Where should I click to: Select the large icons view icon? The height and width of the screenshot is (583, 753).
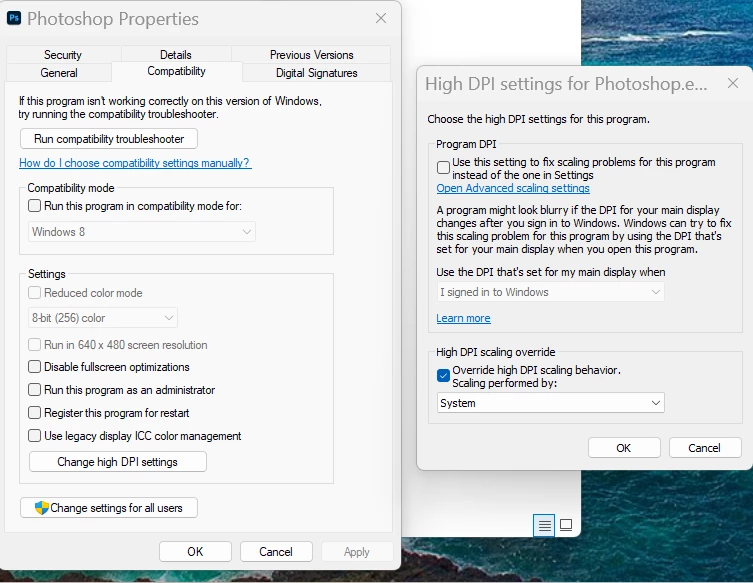(566, 525)
